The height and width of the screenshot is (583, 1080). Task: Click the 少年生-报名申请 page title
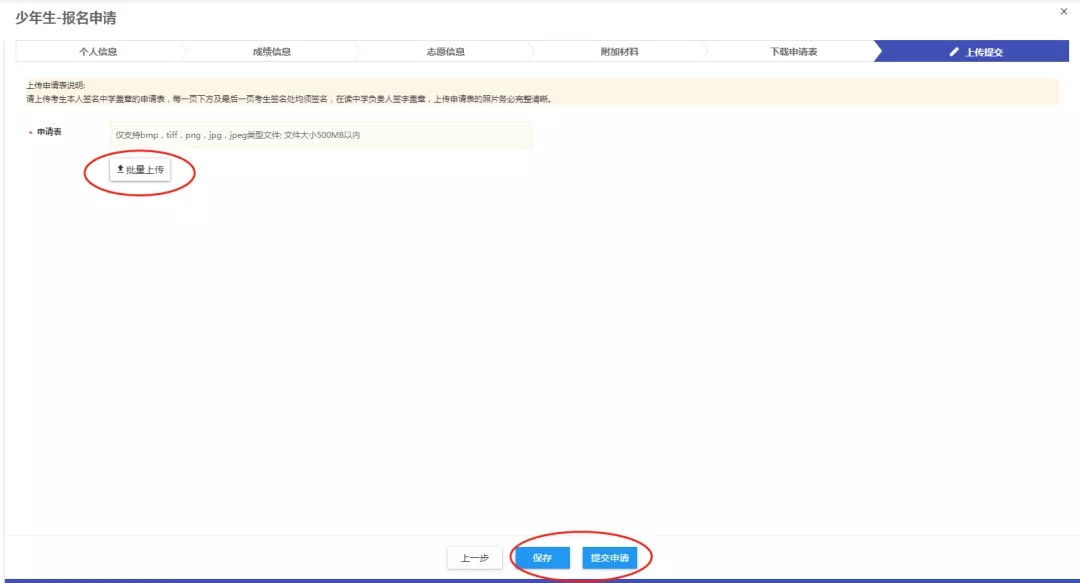click(65, 17)
